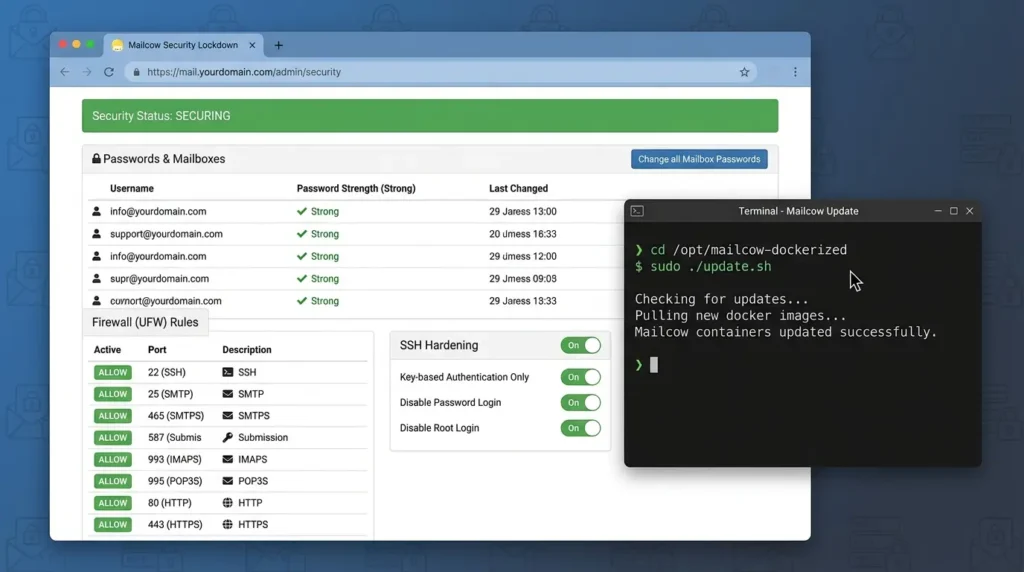
Task: Click checkmark for supr@yourdomain.com strength
Action: point(301,278)
